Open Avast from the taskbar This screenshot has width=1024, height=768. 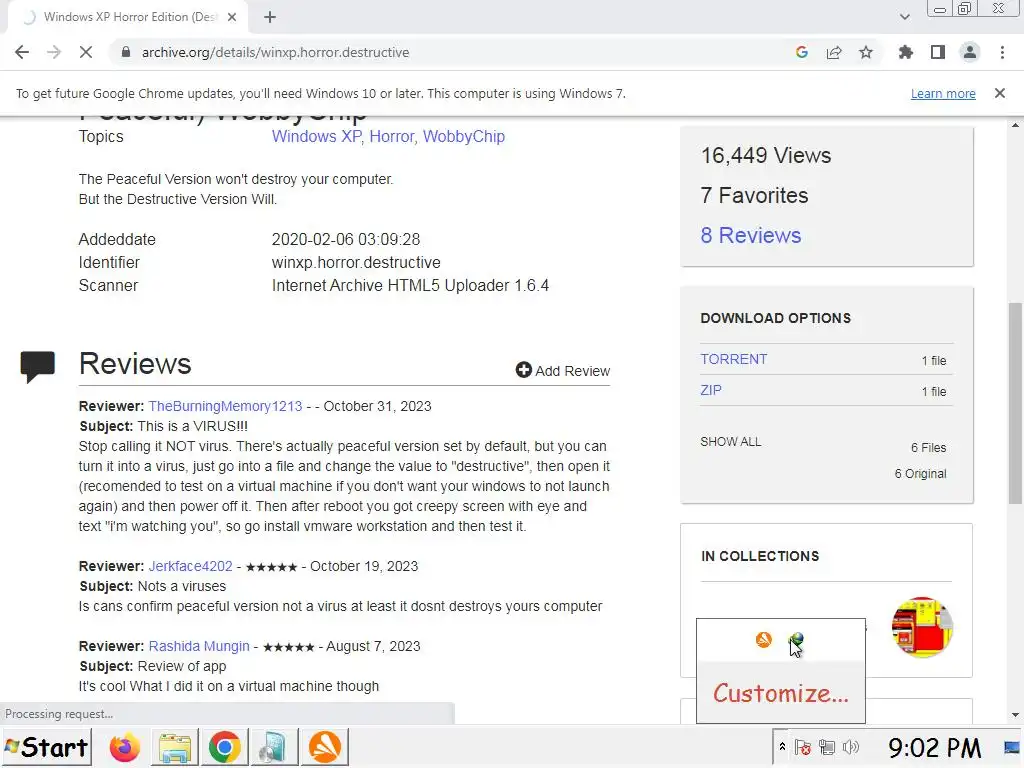324,747
